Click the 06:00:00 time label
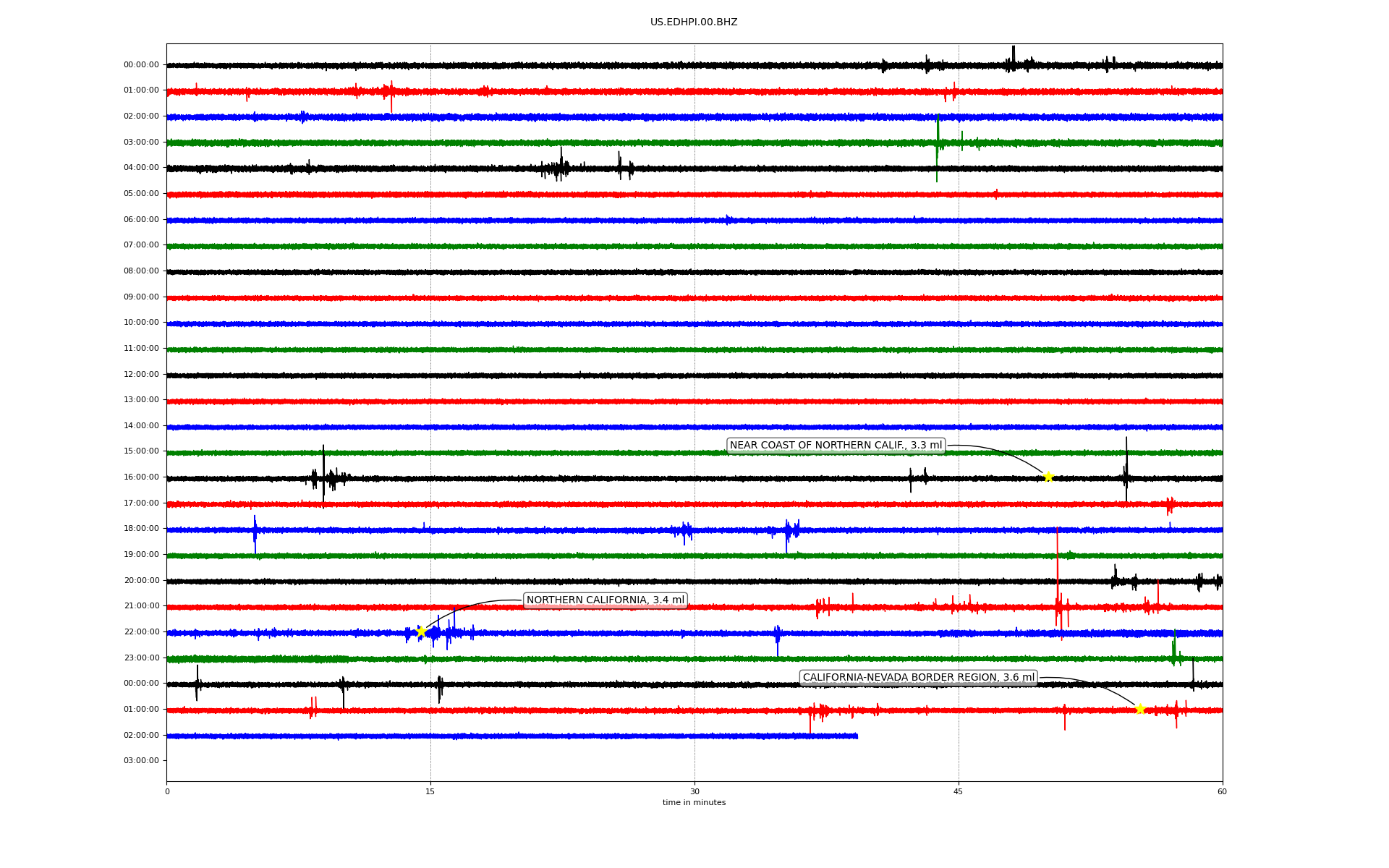This screenshot has height=868, width=1389. click(x=141, y=220)
